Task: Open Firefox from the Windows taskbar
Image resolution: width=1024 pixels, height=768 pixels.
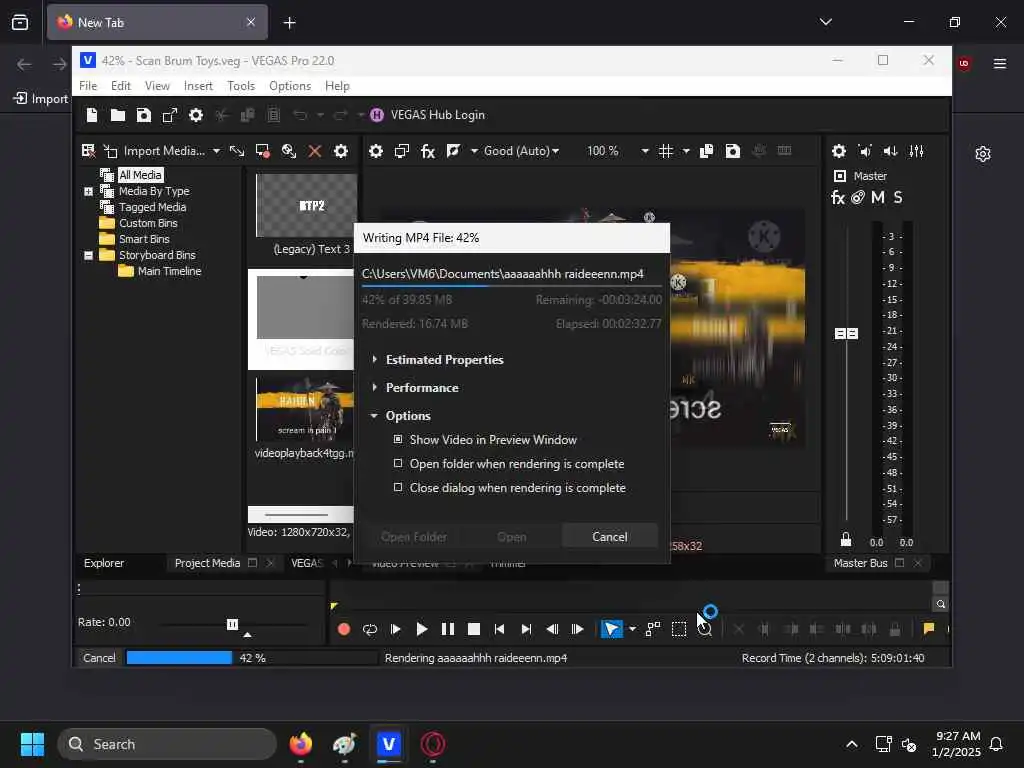Action: (x=301, y=744)
